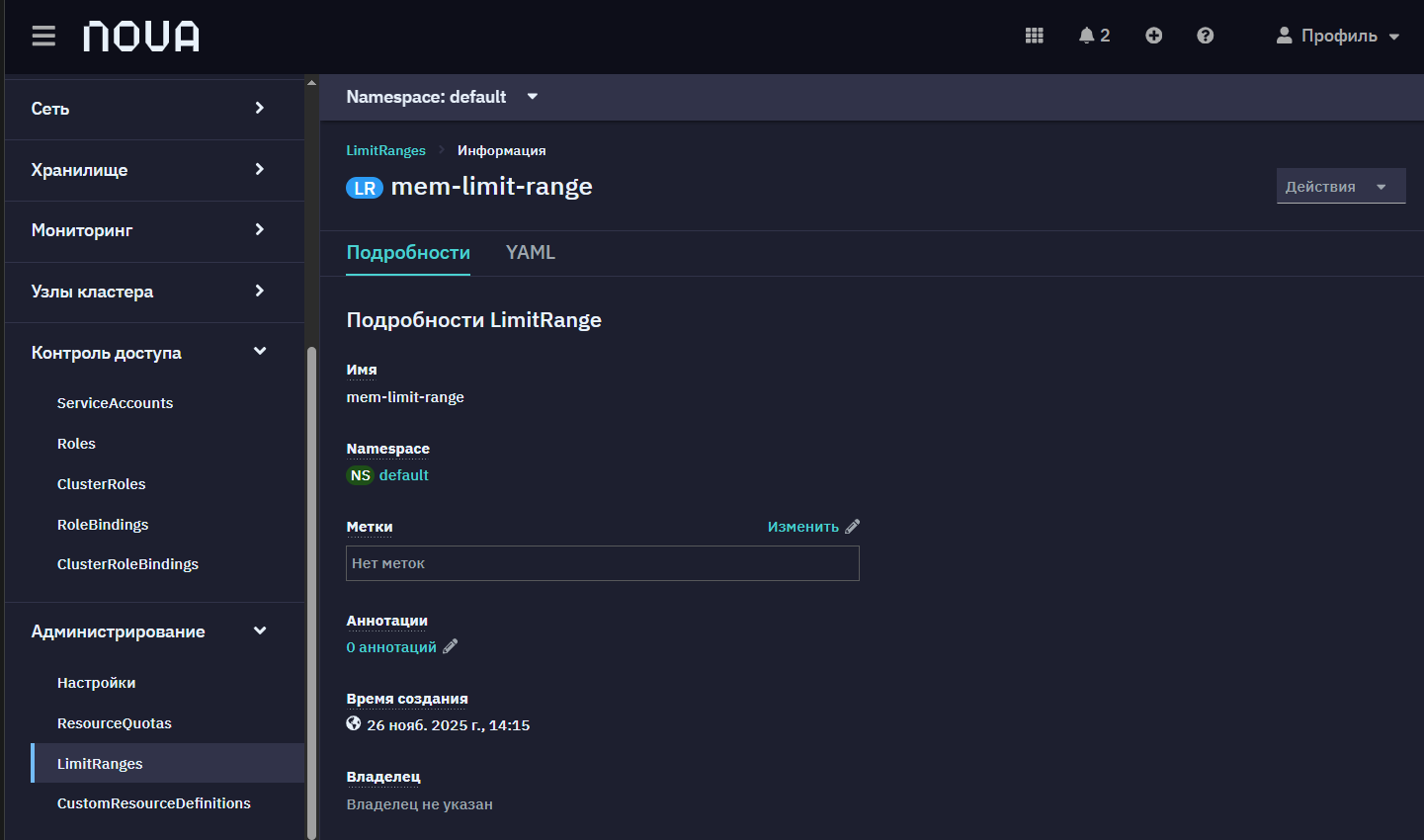This screenshot has height=840, width=1424.
Task: Click the mem-limit-range name value under Имя
Action: pos(405,397)
